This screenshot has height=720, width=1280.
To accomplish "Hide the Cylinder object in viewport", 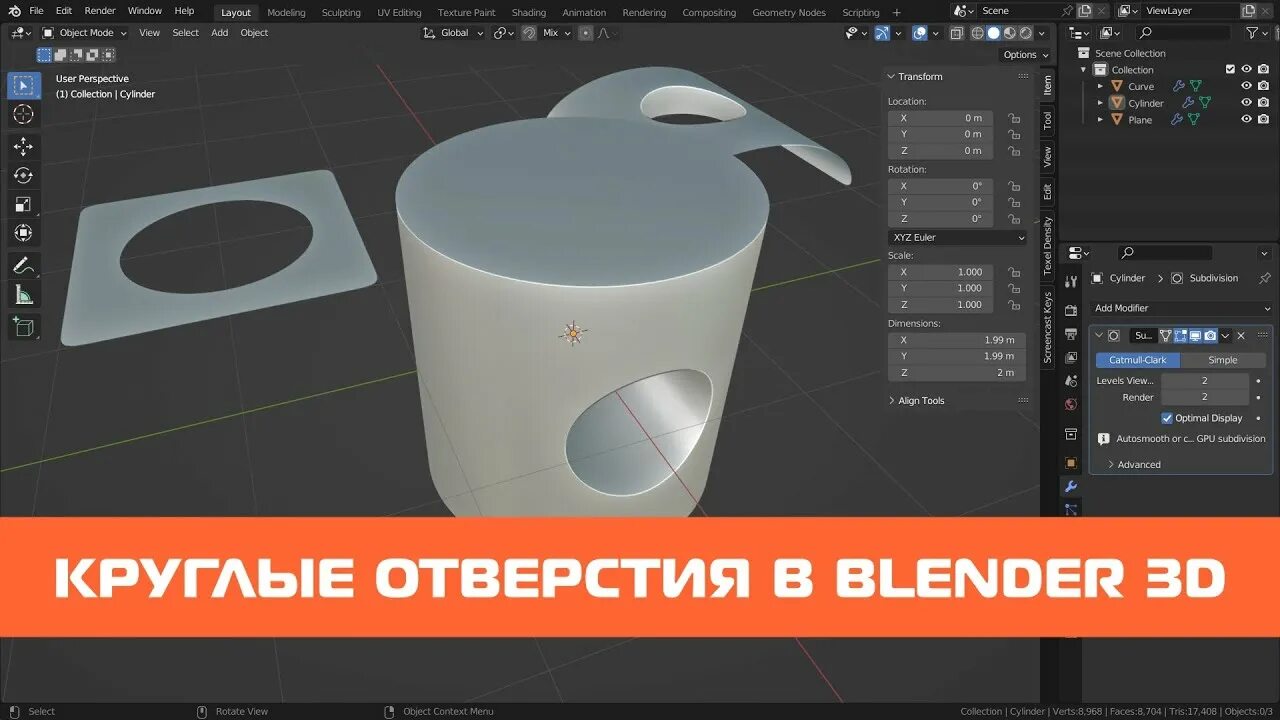I will pos(1247,103).
